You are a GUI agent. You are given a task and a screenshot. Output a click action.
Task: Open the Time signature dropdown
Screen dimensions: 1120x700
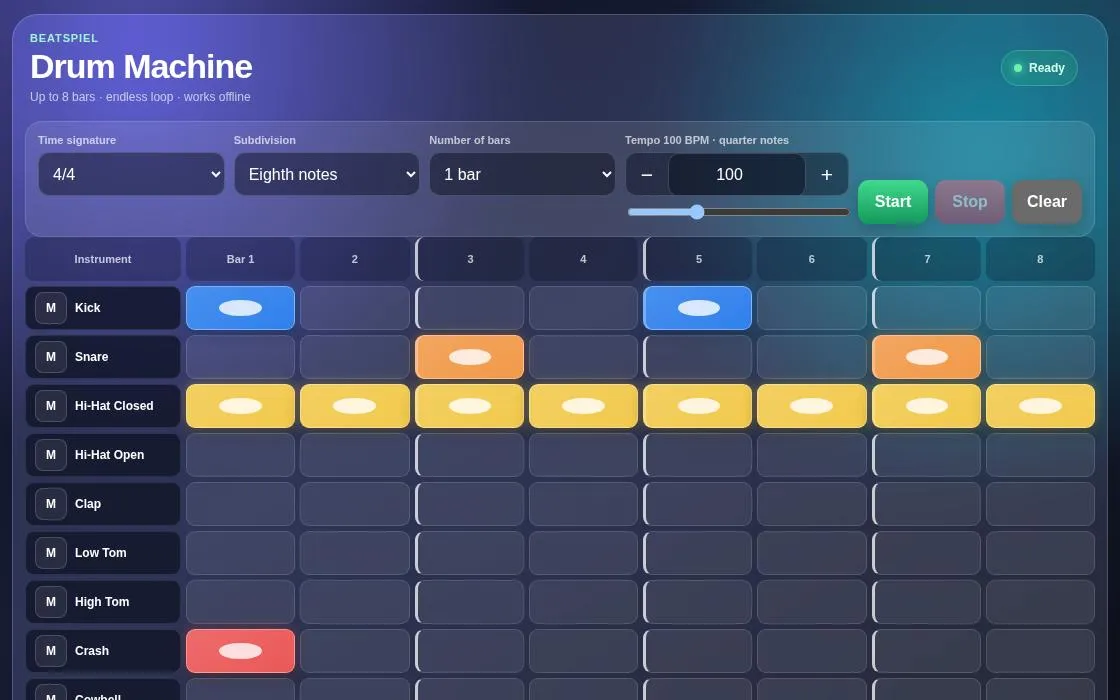(131, 174)
